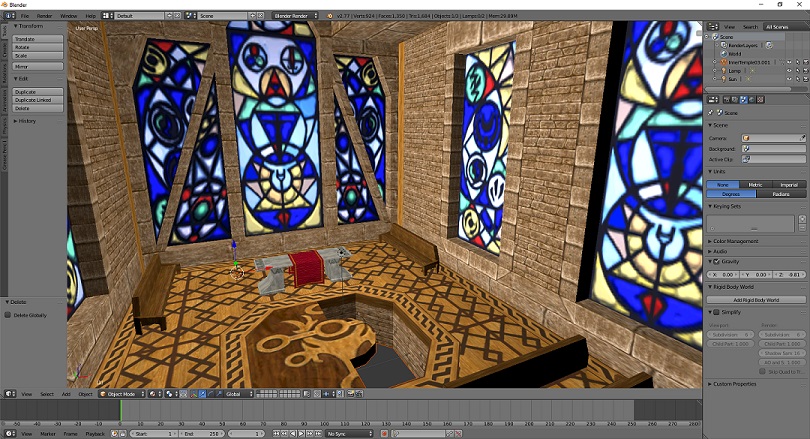Image resolution: width=810 pixels, height=439 pixels.
Task: Toggle visibility of InnerTemple03.001 object
Action: tap(789, 62)
